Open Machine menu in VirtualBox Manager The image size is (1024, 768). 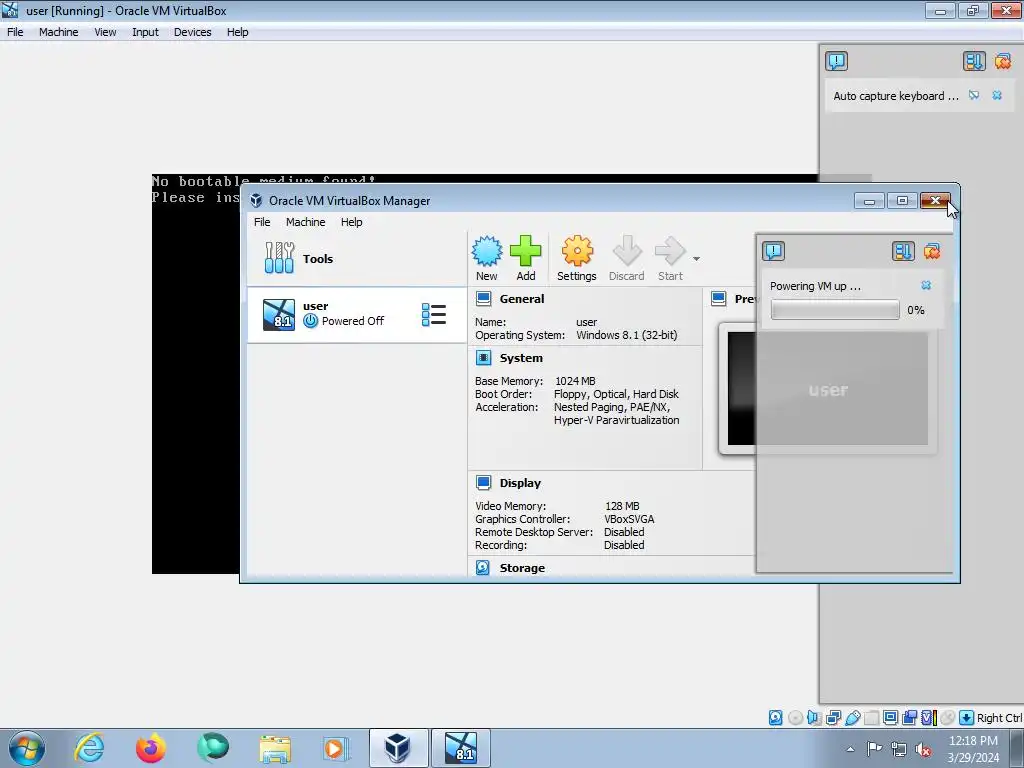coord(306,222)
